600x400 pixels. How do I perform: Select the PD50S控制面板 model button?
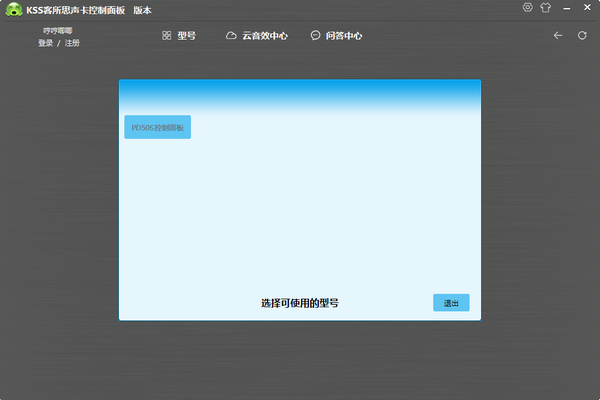(157, 129)
